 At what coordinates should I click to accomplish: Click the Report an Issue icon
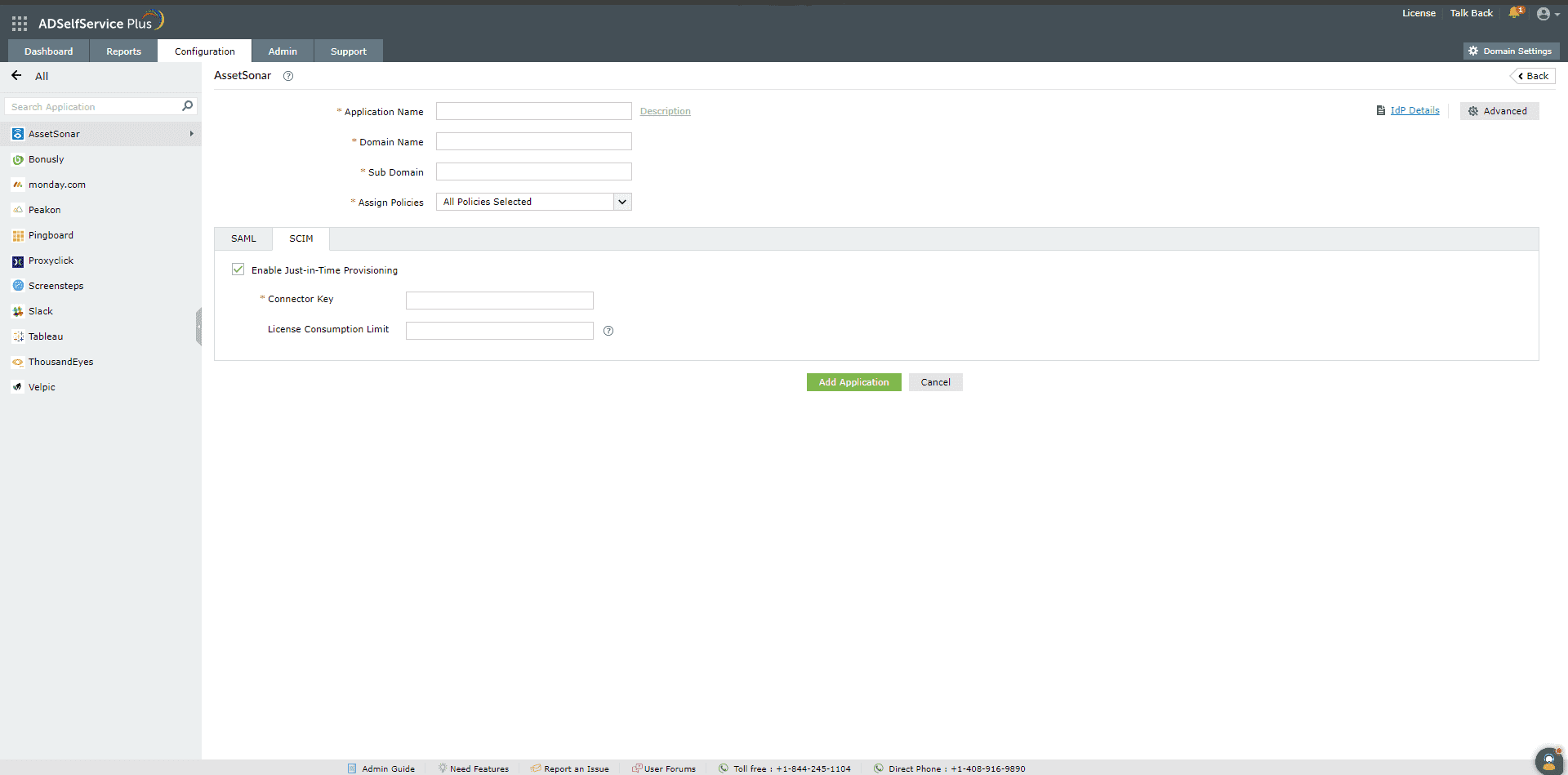536,768
